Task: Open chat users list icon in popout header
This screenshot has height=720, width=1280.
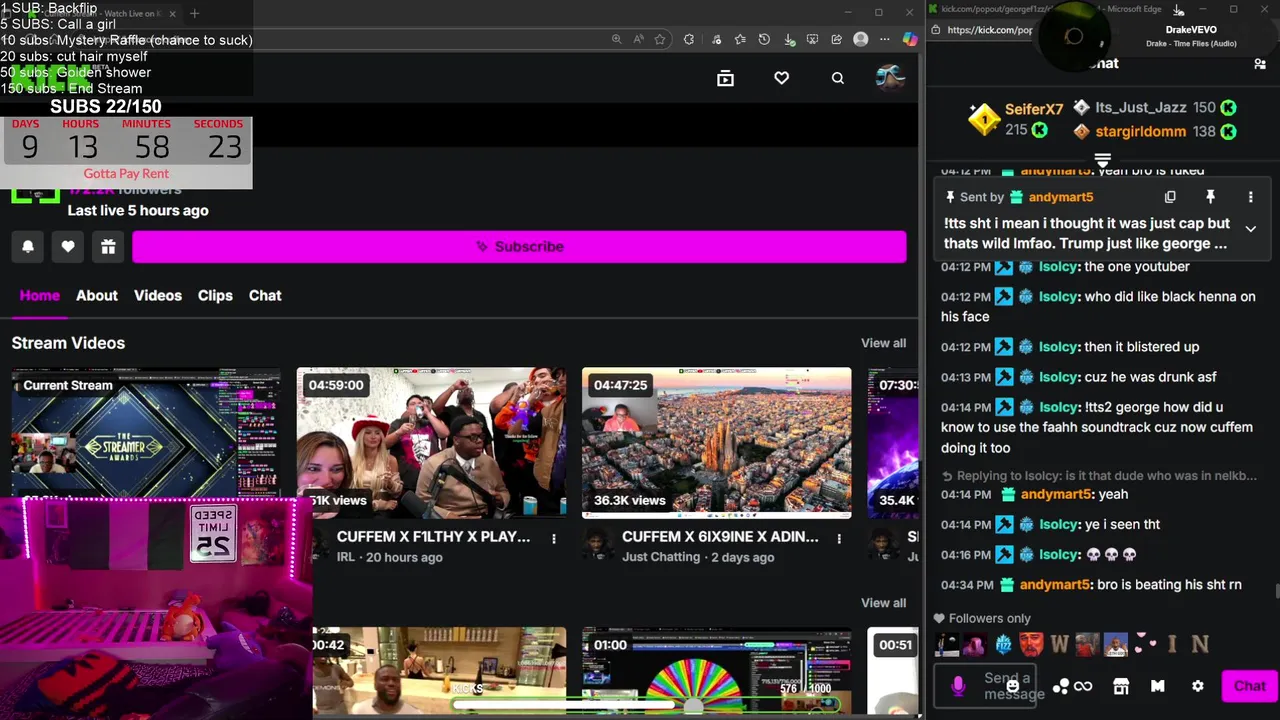Action: coord(1260,64)
